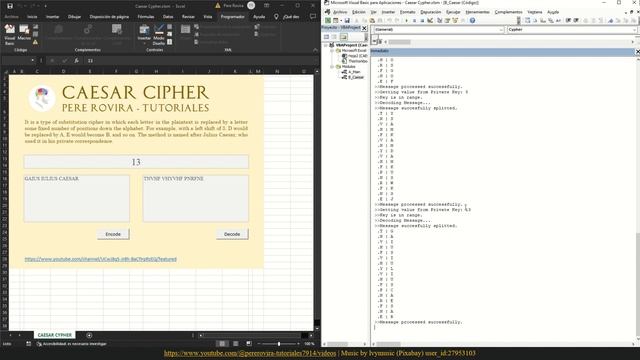640x360 pixels.
Task: Switch to the Datos ribbon tab
Action: (x=168, y=17)
